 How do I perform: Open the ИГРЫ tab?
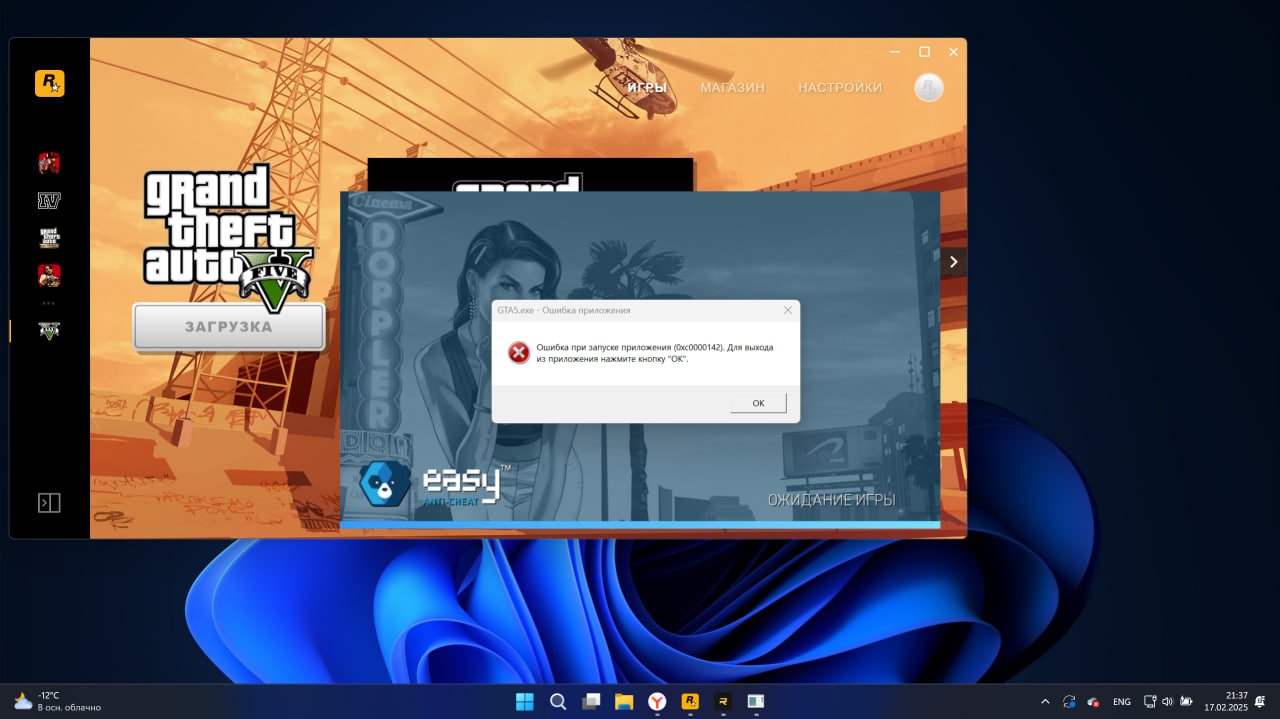click(647, 88)
